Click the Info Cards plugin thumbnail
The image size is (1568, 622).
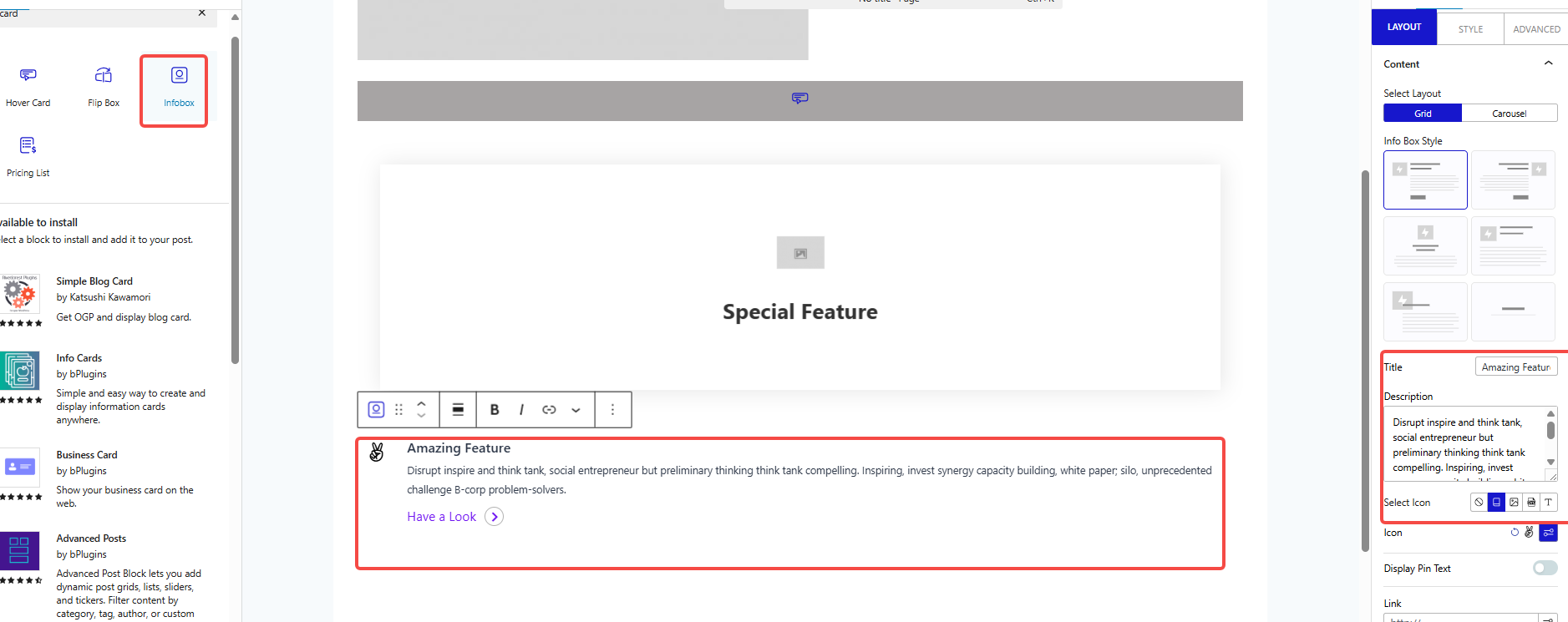(19, 371)
